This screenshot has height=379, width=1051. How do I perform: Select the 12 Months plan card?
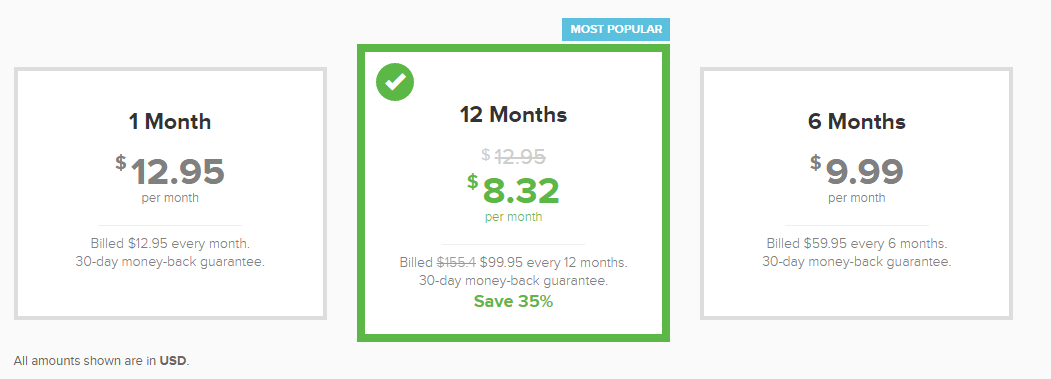513,193
